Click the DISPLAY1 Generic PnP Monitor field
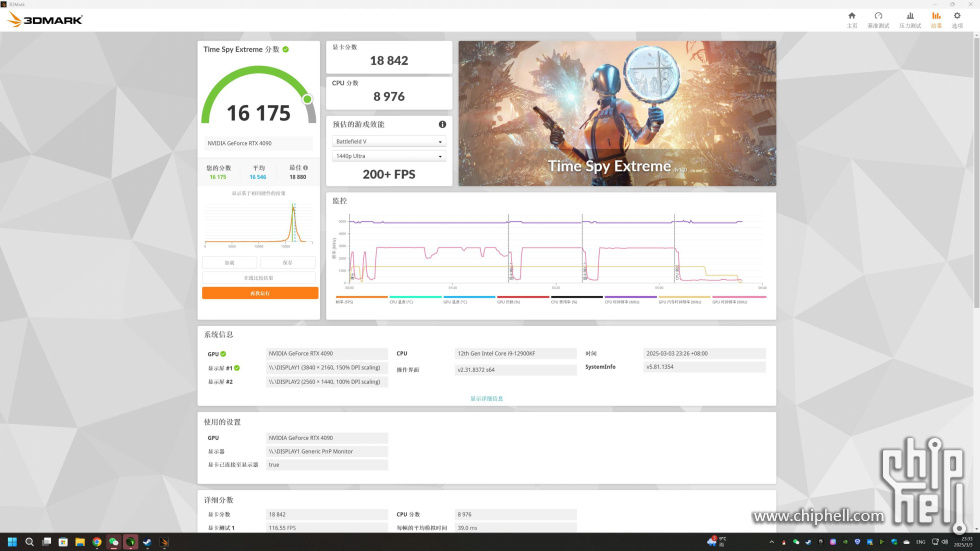The image size is (980, 551). pos(327,451)
